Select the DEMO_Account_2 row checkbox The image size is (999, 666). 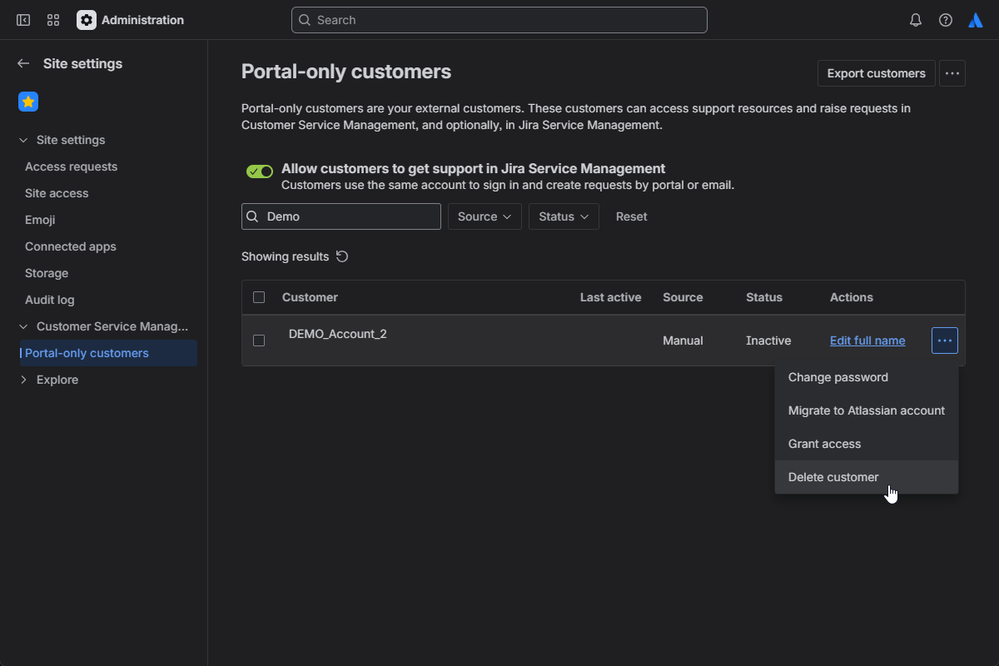tap(259, 340)
